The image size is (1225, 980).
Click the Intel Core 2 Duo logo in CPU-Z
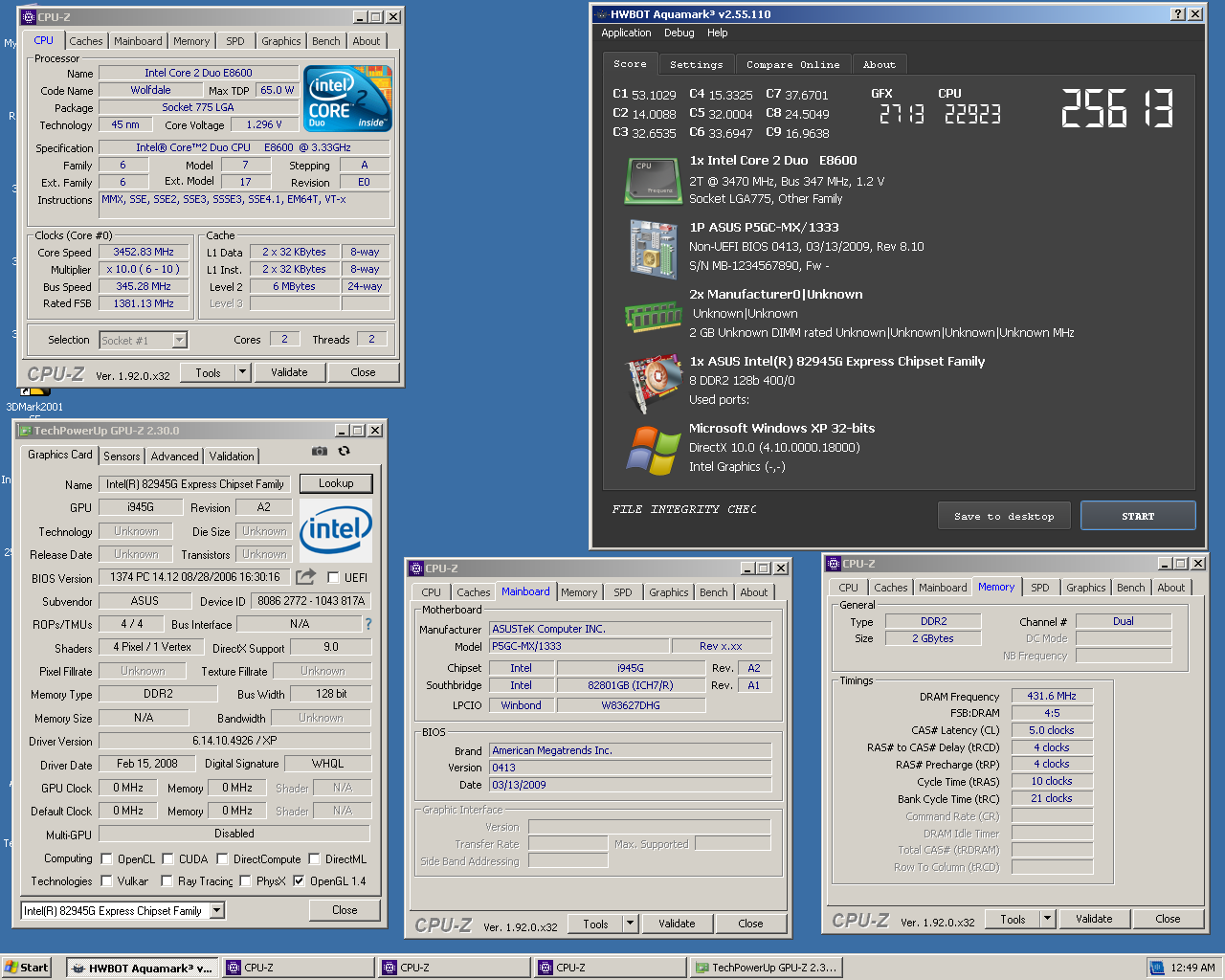coord(347,98)
